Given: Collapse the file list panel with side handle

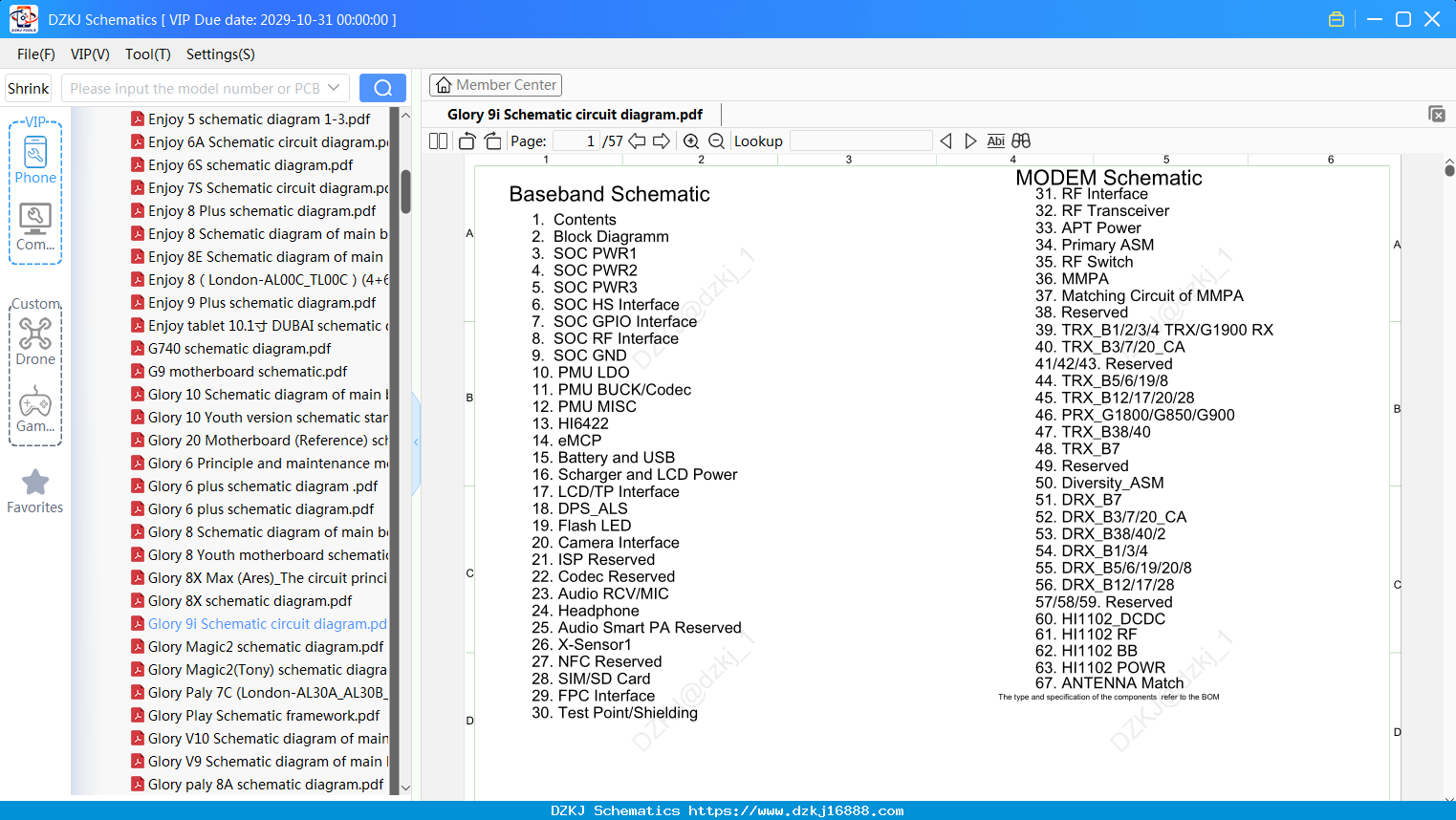Looking at the screenshot, I should [x=417, y=442].
